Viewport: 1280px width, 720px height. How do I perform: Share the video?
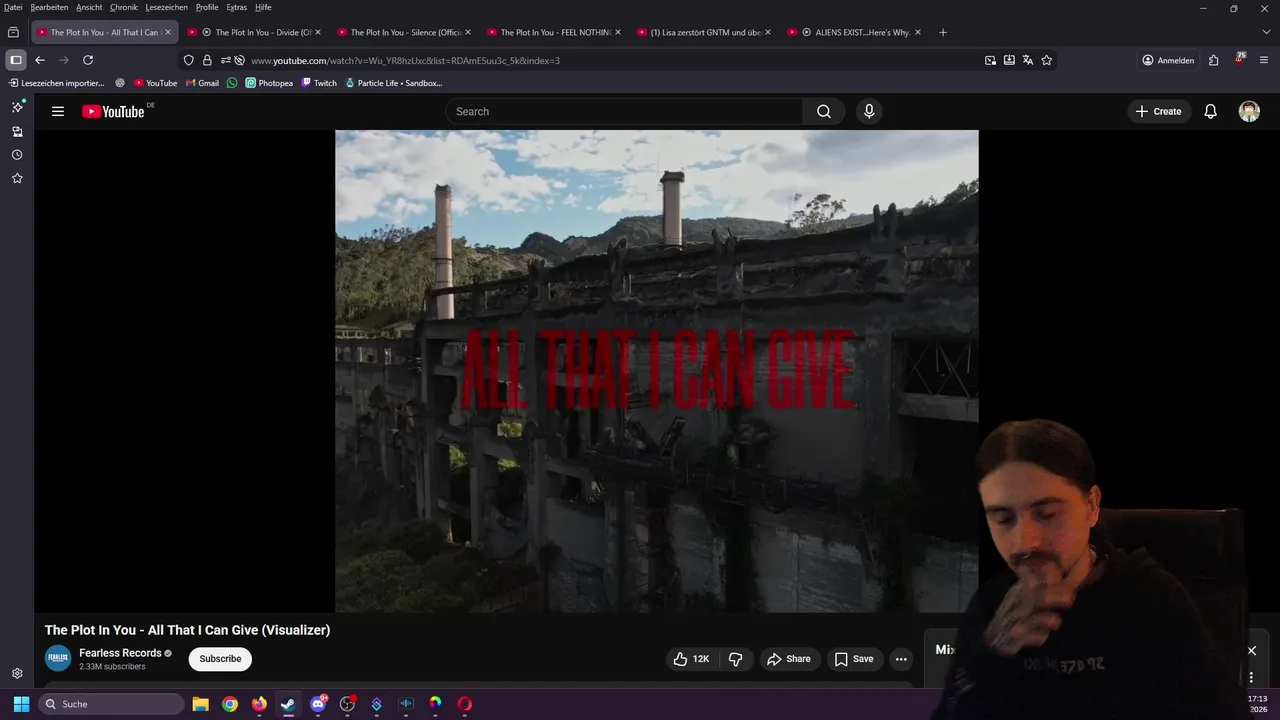click(788, 659)
